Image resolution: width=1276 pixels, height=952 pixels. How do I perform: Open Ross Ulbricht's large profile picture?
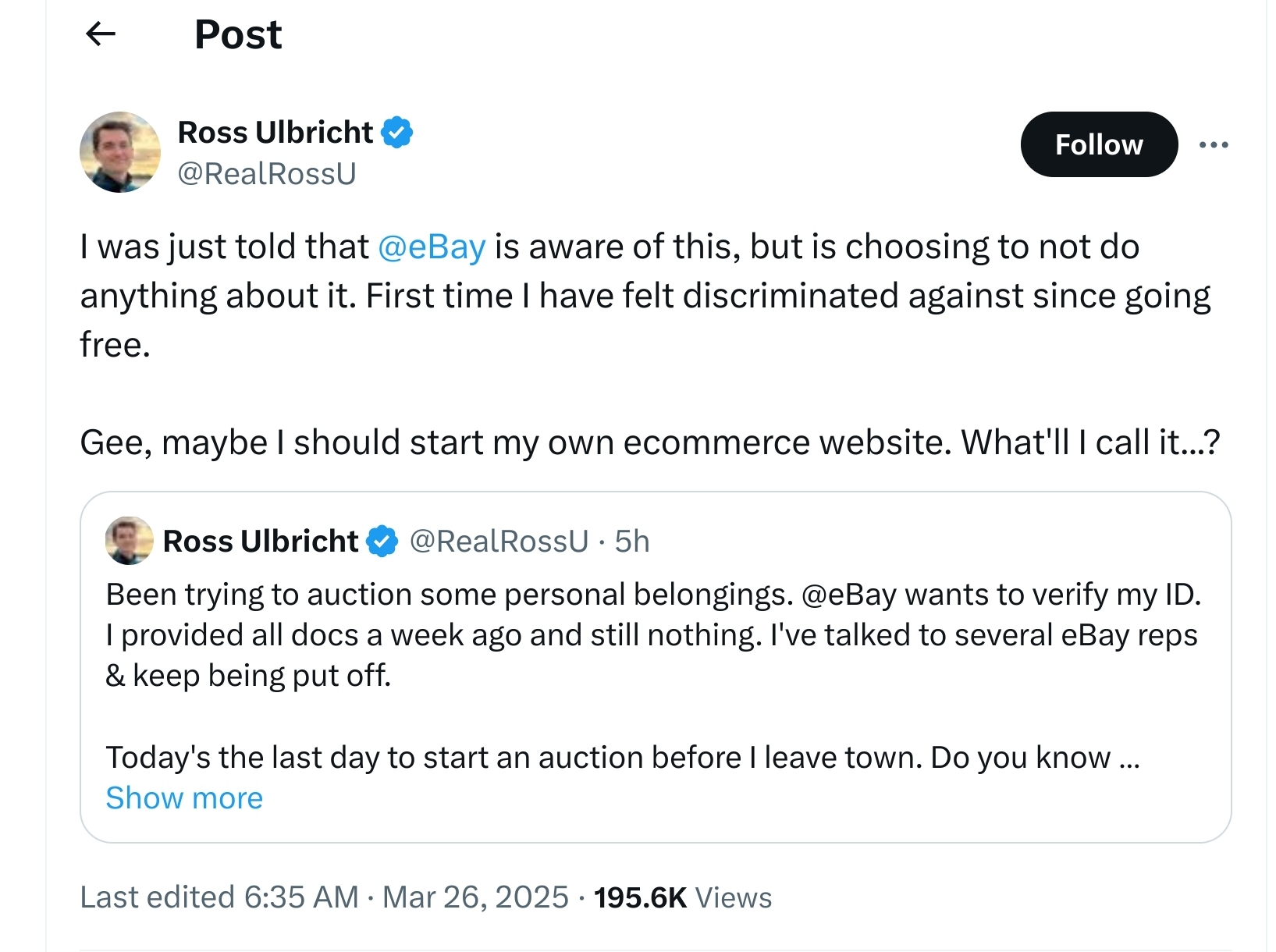(x=120, y=152)
